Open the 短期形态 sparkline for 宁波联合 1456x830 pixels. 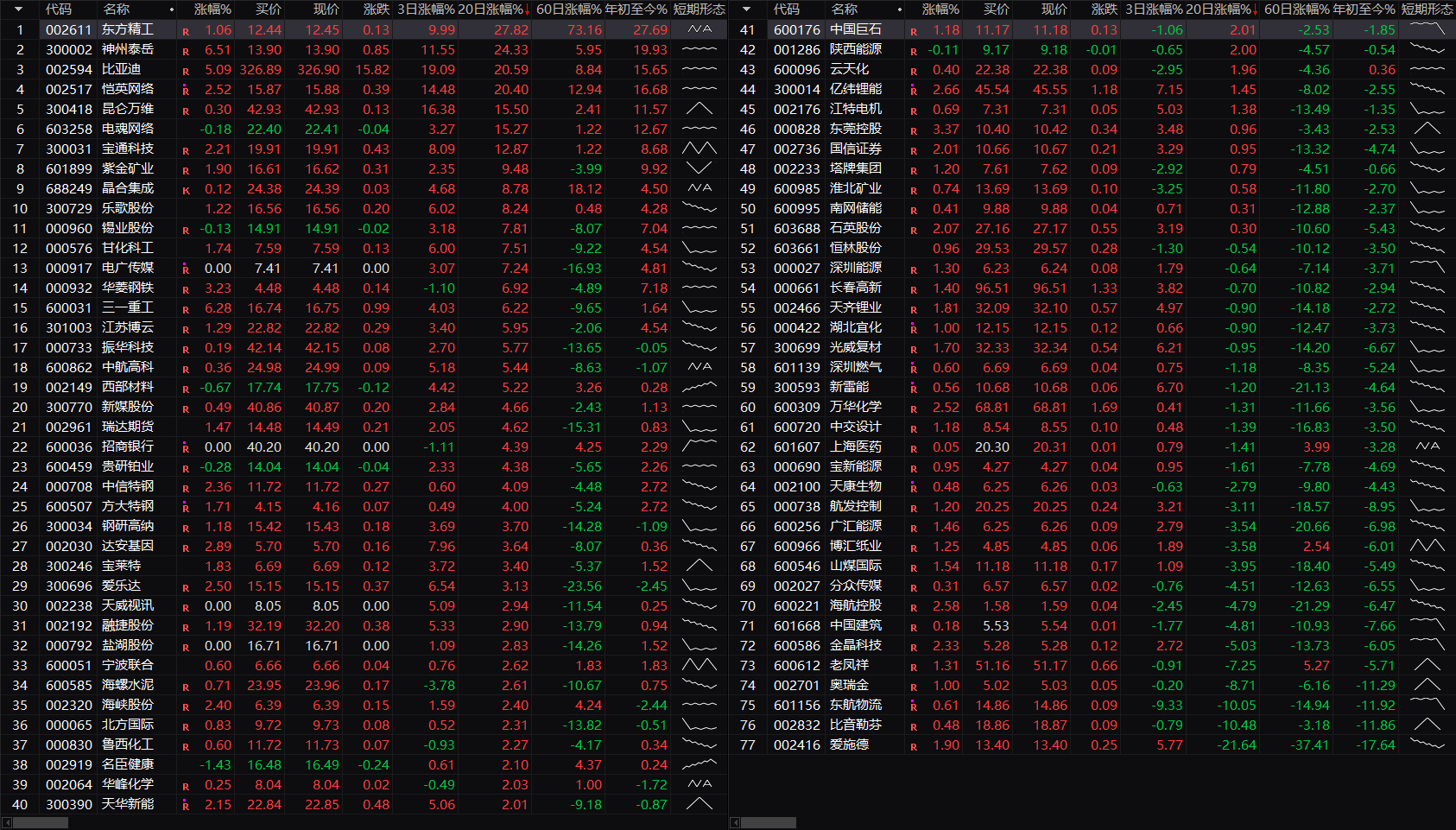(700, 665)
